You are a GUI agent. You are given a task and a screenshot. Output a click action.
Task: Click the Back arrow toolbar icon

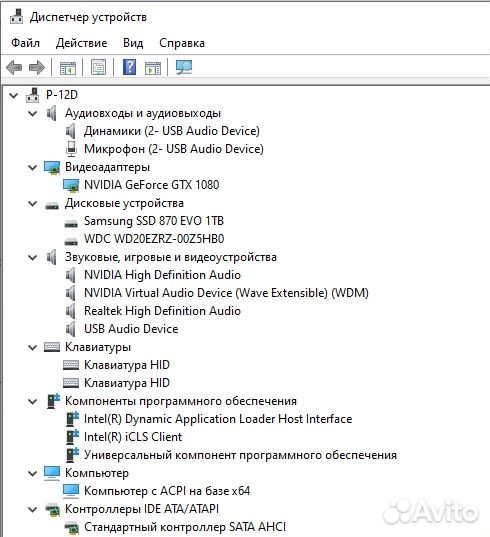click(14, 67)
